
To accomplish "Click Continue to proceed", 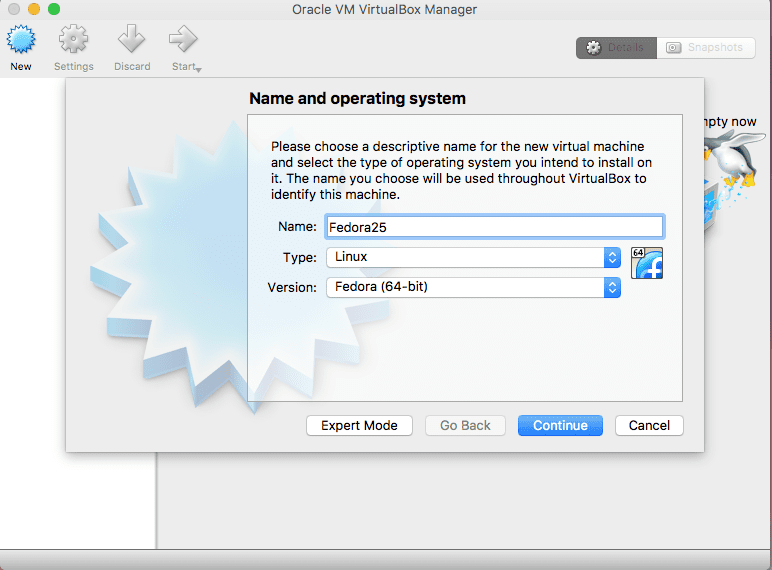I will coord(560,425).
